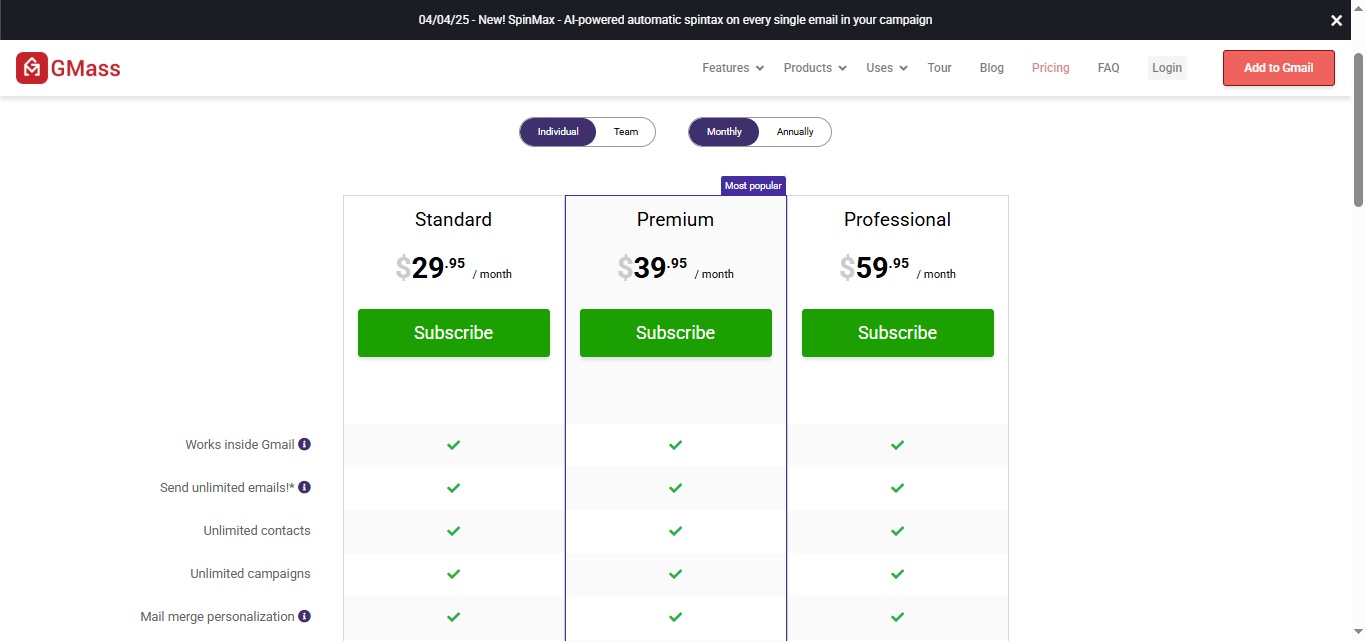Click the Premium checkmark for Works inside Gmail

675,445
